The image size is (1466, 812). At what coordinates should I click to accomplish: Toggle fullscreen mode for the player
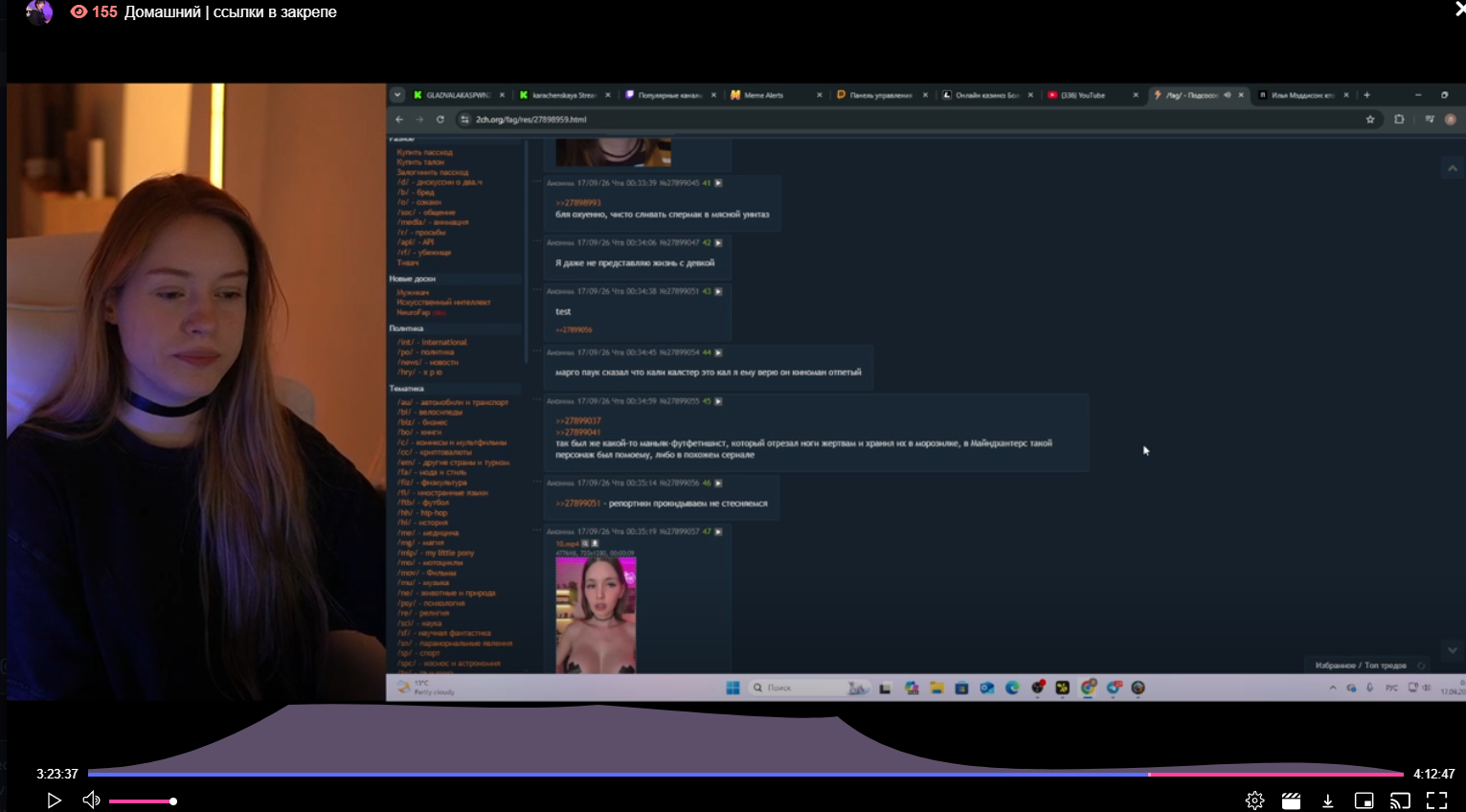pyautogui.click(x=1436, y=801)
